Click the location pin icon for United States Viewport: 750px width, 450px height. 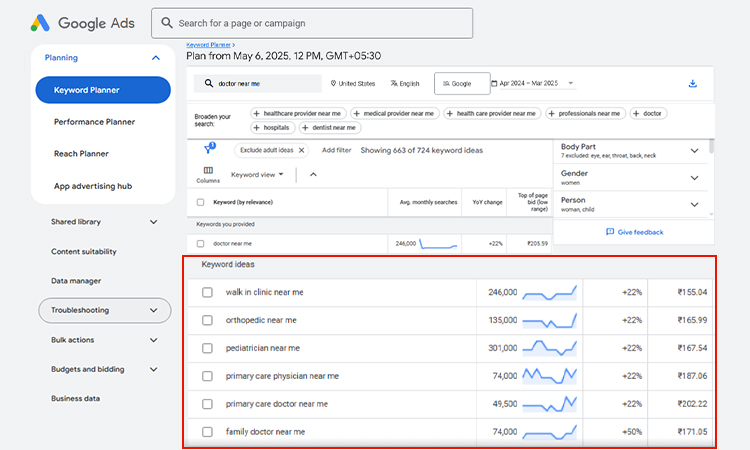click(x=333, y=83)
